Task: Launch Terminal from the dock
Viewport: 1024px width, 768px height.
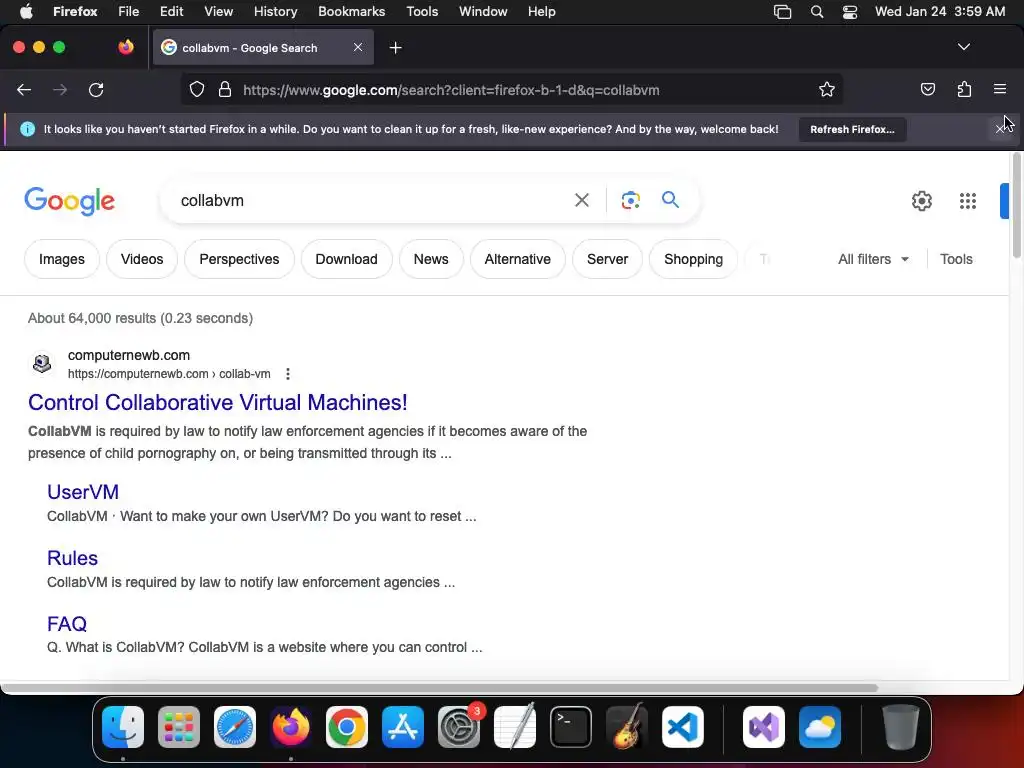Action: coord(571,727)
